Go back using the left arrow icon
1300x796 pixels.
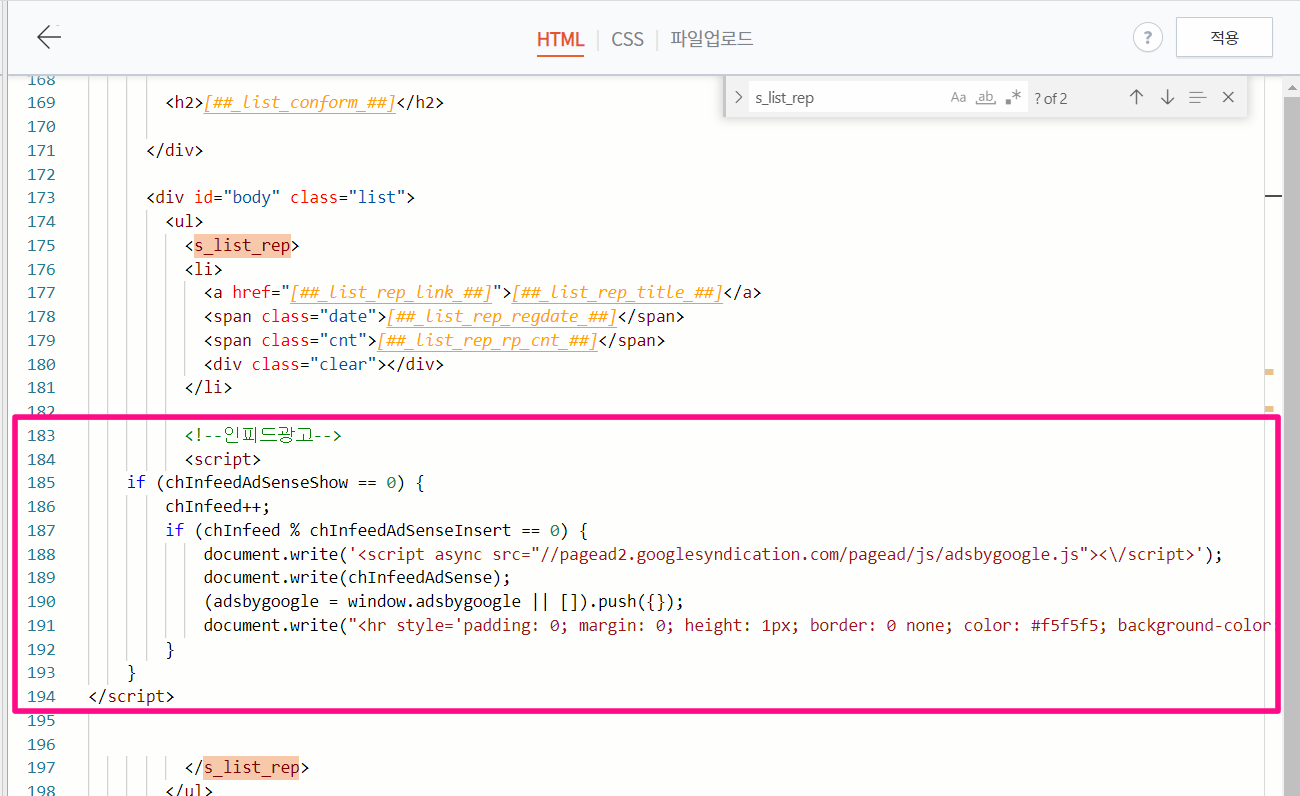[49, 37]
